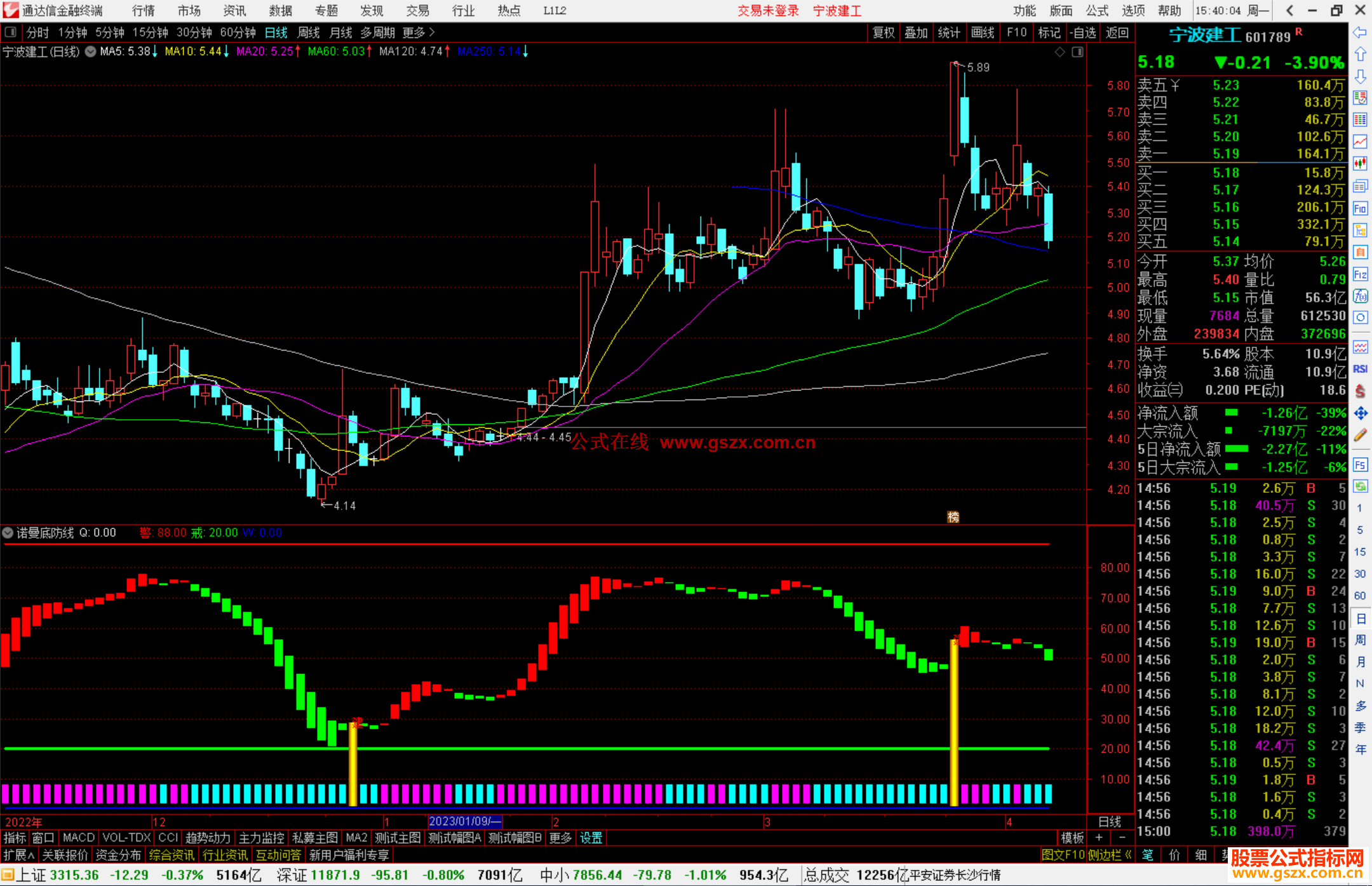Click the 图文F10 link at bottom right

point(1063,856)
